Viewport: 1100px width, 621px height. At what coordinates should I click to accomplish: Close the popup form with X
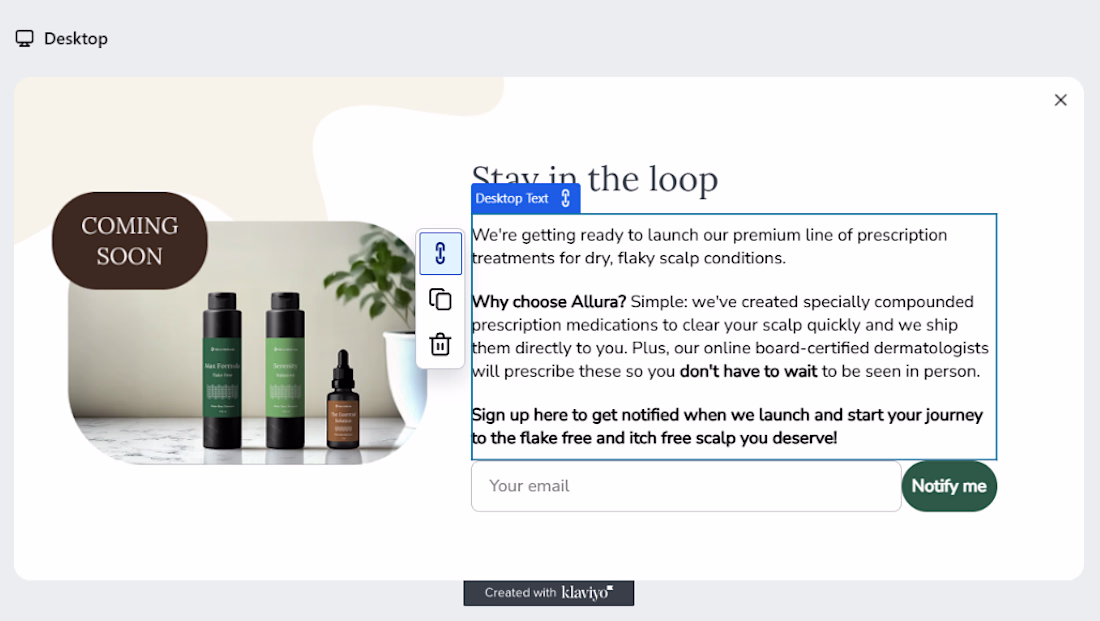pyautogui.click(x=1060, y=100)
